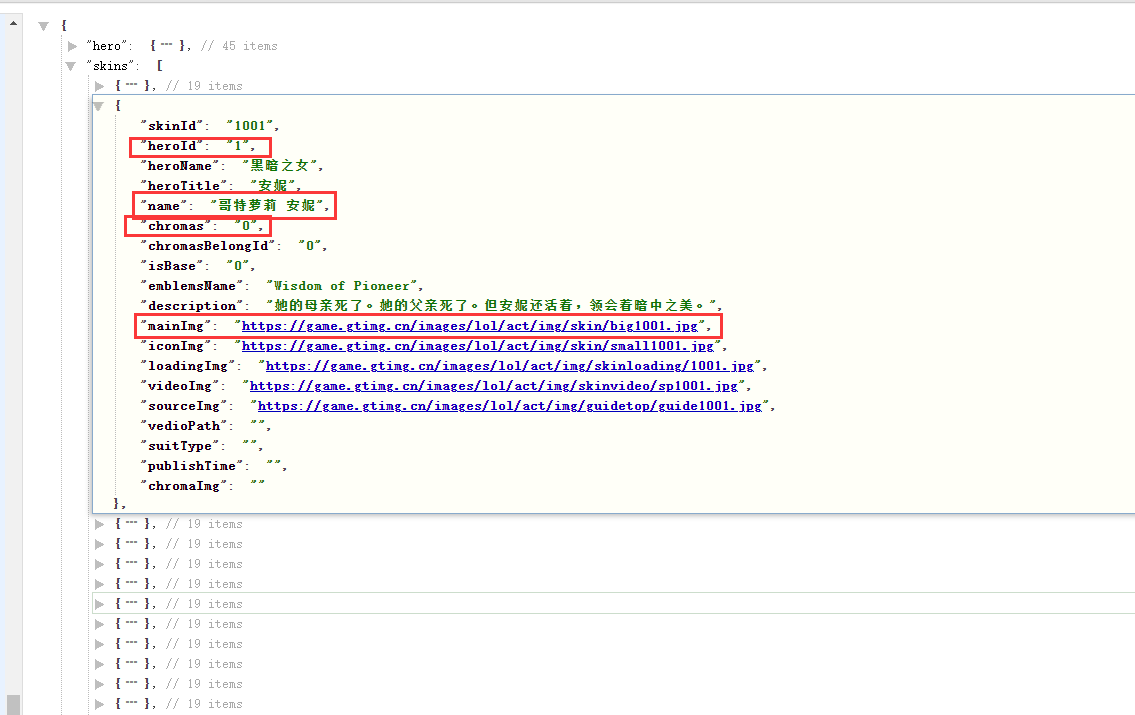Select the "// 45 items" comment
1135x715 pixels.
[x=240, y=46]
